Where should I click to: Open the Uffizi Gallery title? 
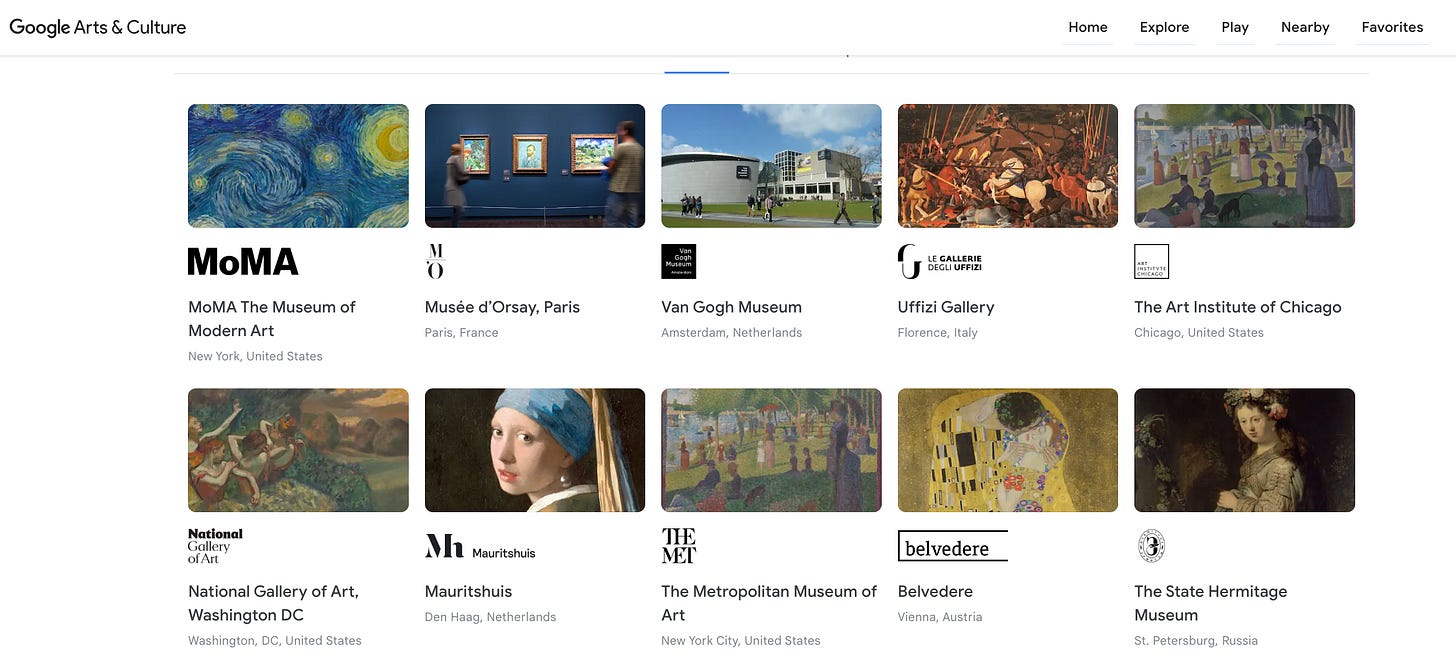946,307
